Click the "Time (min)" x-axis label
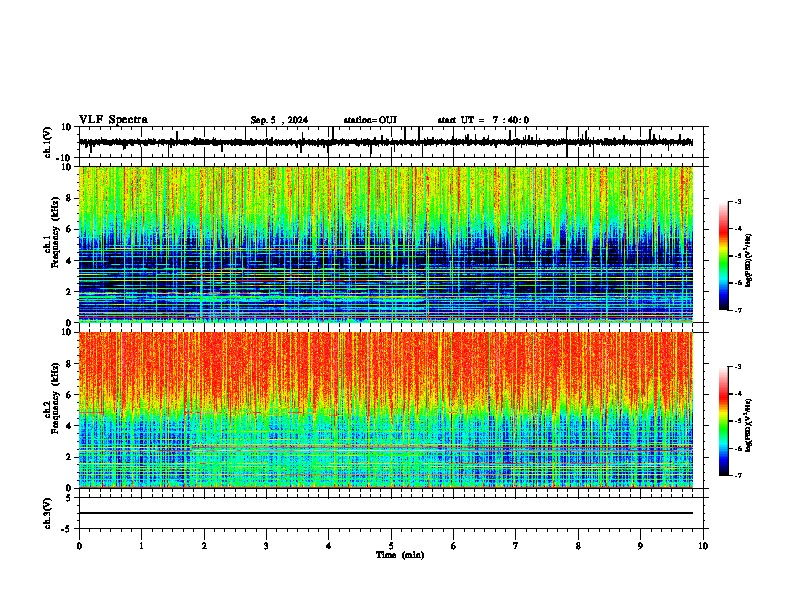The height and width of the screenshot is (612, 792). (400, 555)
